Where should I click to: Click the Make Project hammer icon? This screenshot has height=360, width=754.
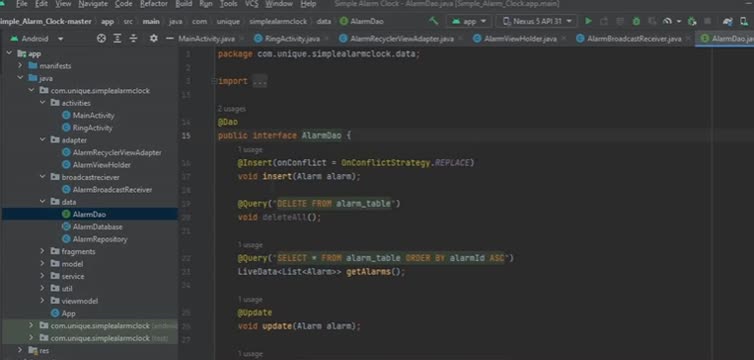[433, 21]
